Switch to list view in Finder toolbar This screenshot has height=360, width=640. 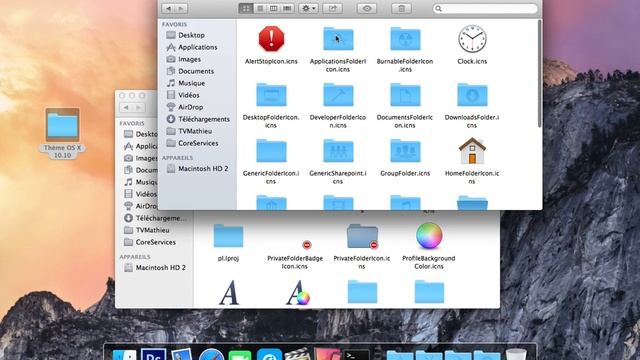click(x=260, y=8)
